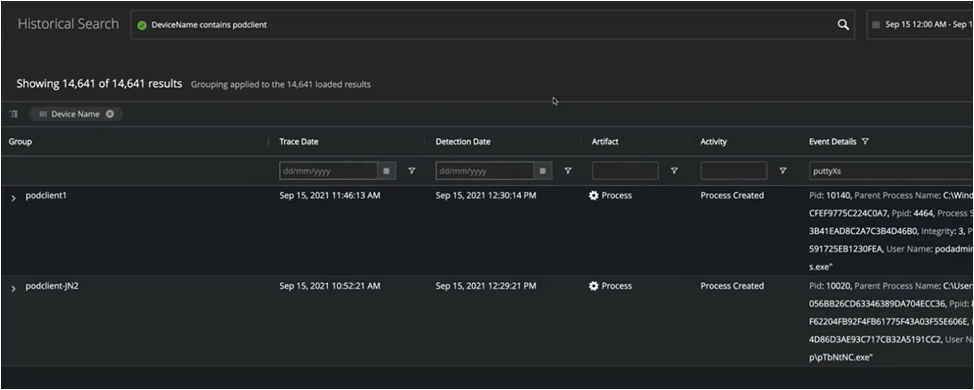Expand the podclient-JN2 group
The image size is (974, 390).
[14, 288]
